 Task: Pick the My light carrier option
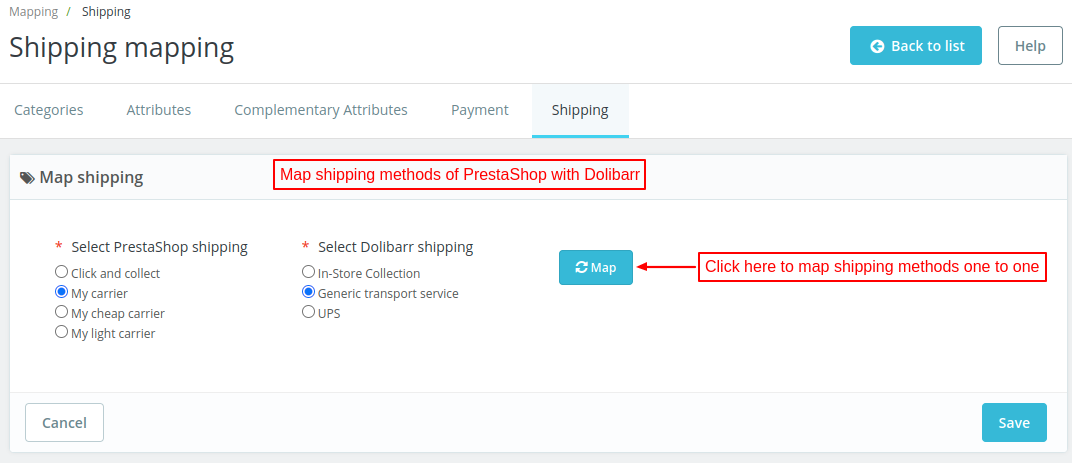point(62,332)
